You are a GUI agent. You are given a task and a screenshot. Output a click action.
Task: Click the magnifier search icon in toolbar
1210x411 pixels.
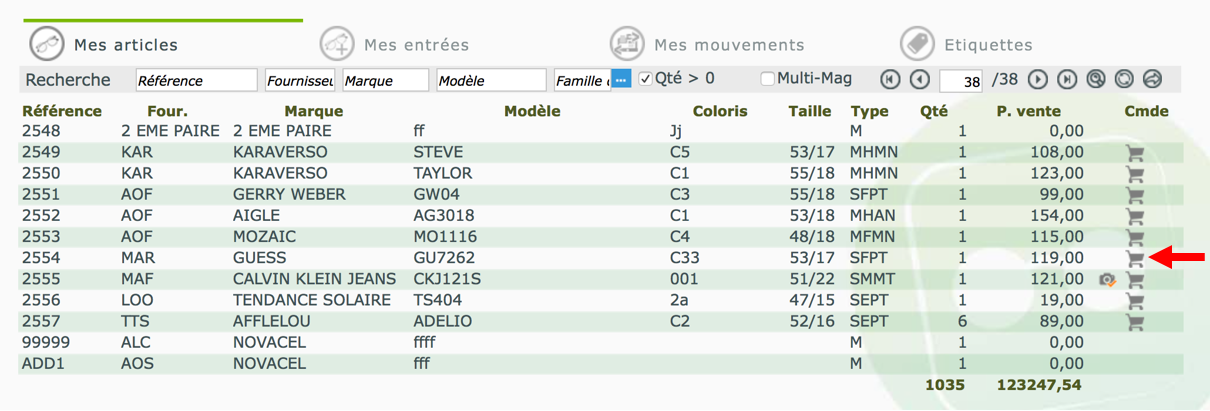tap(1096, 79)
